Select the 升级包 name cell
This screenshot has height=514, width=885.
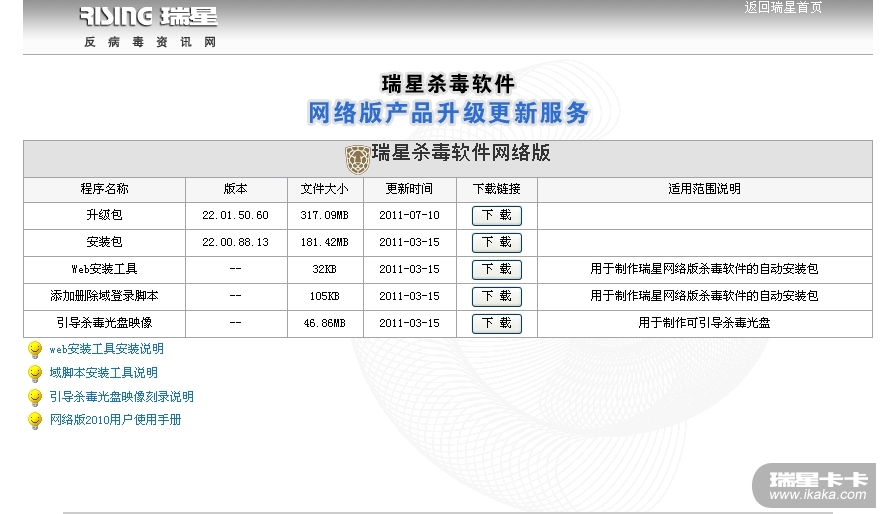click(104, 216)
